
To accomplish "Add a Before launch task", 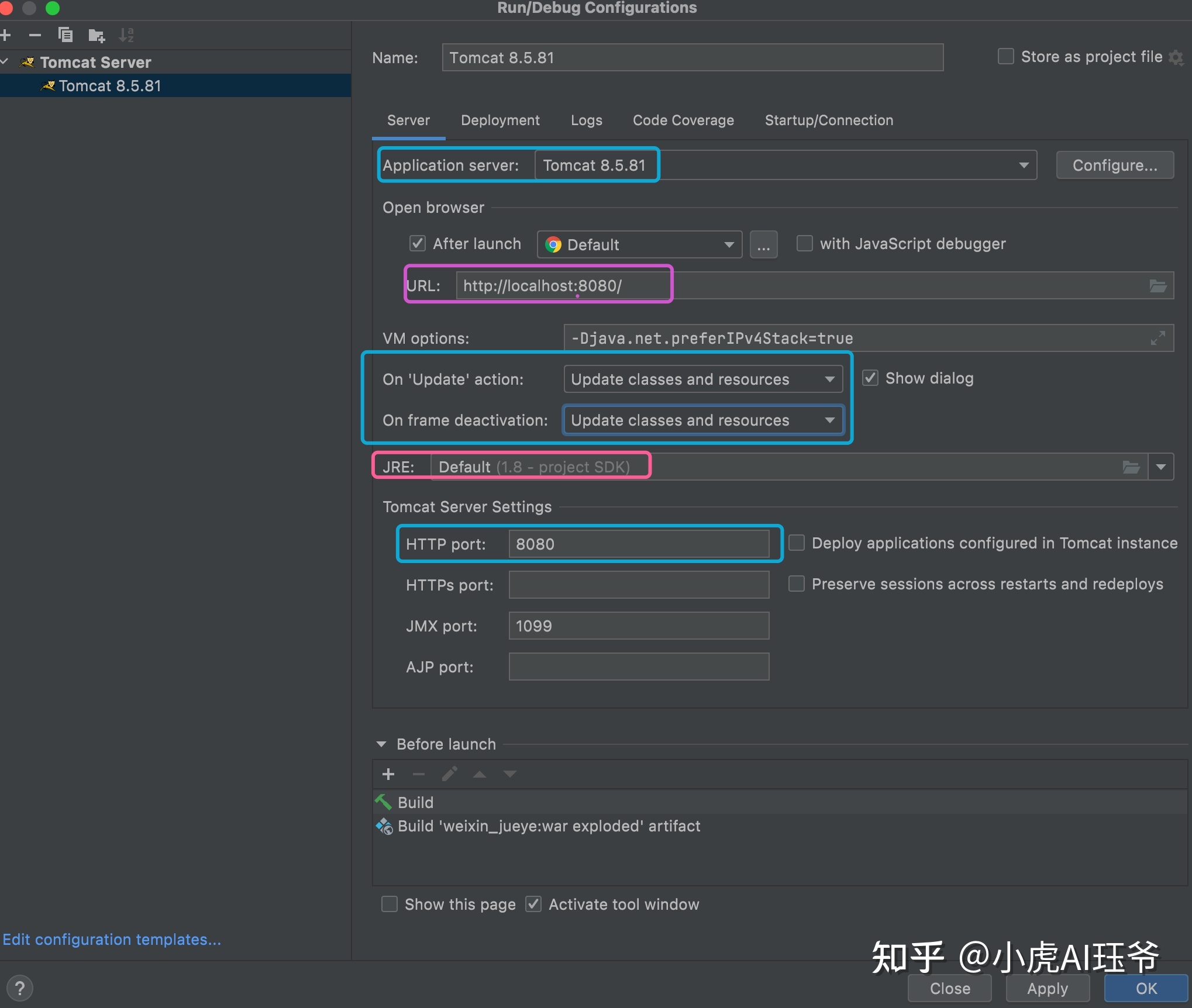I will (388, 774).
